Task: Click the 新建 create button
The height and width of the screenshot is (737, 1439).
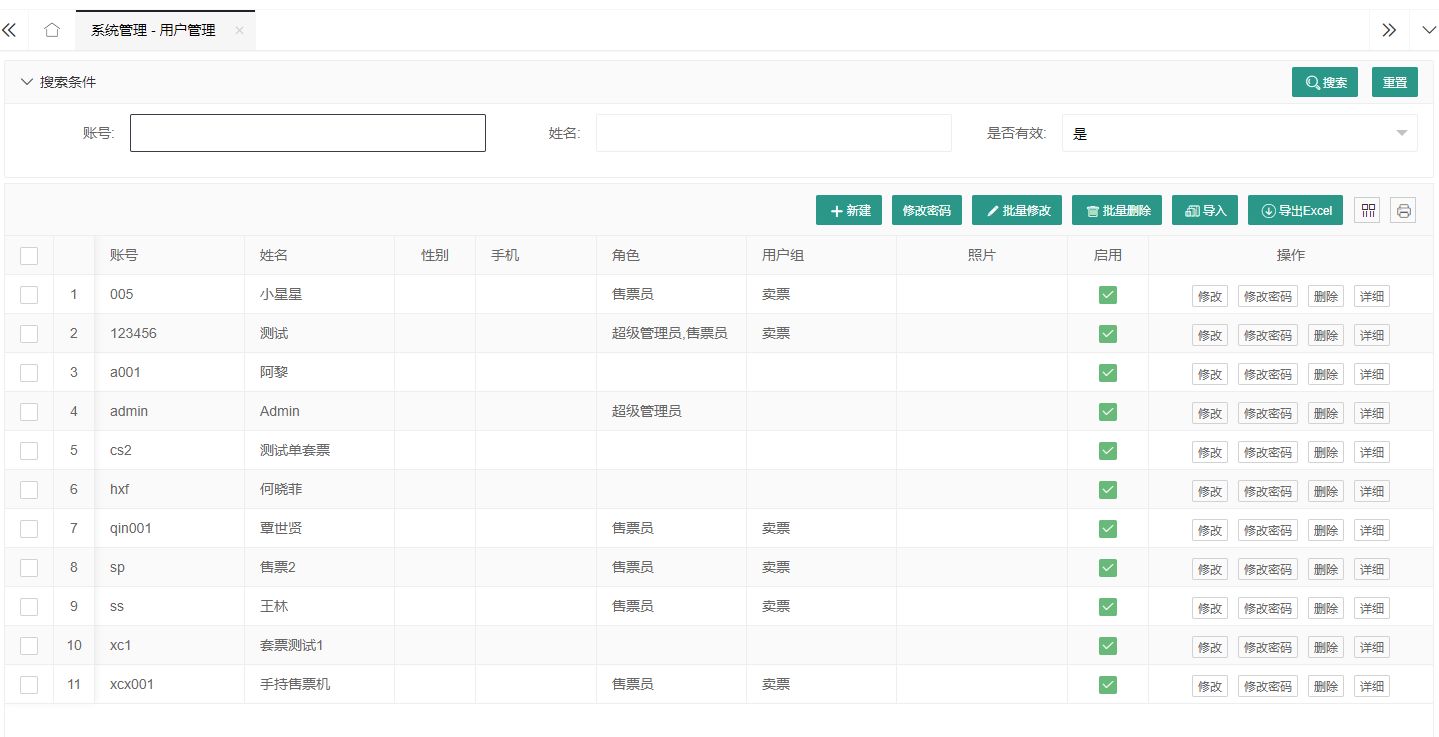Action: [848, 210]
